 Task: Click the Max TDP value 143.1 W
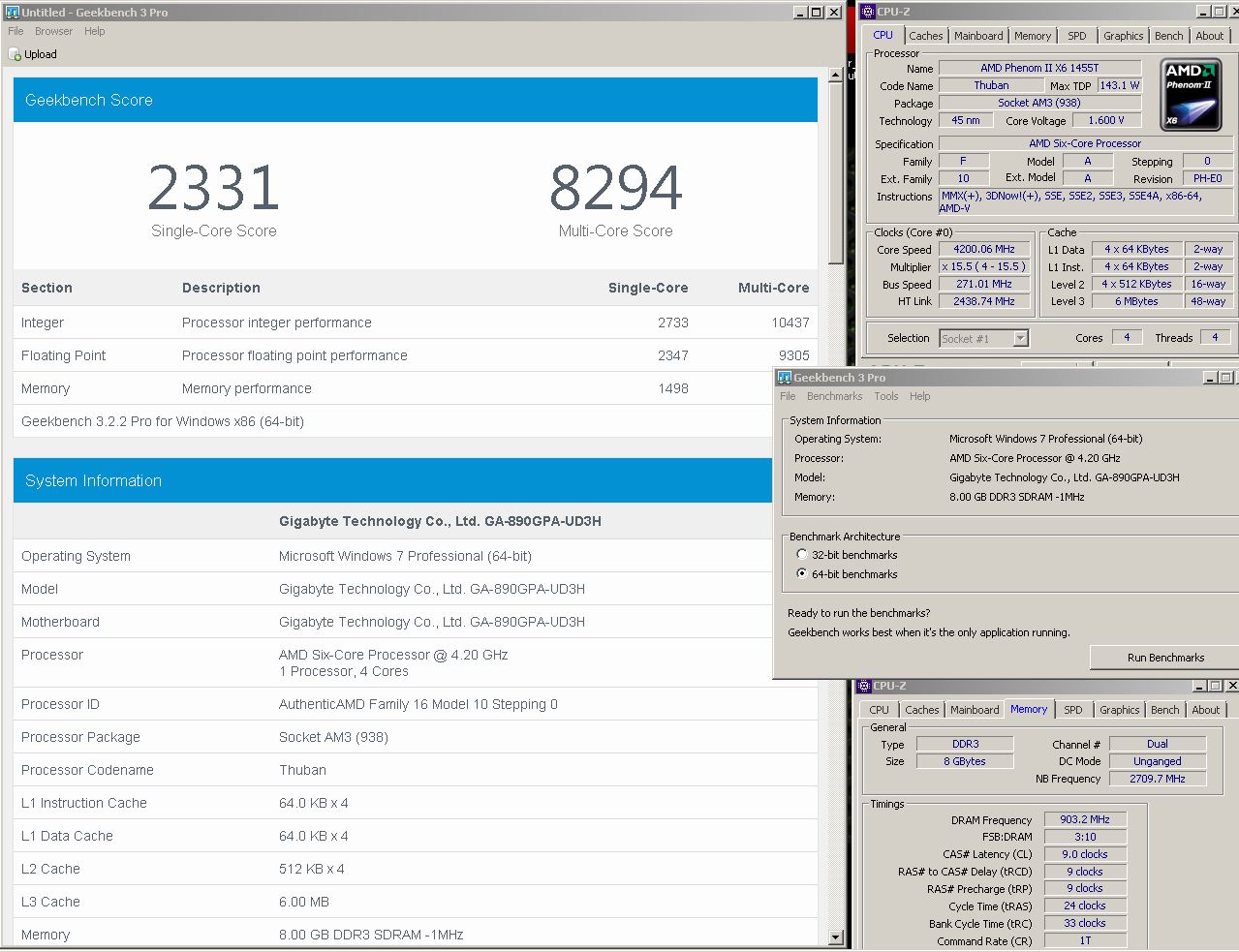pos(1119,85)
